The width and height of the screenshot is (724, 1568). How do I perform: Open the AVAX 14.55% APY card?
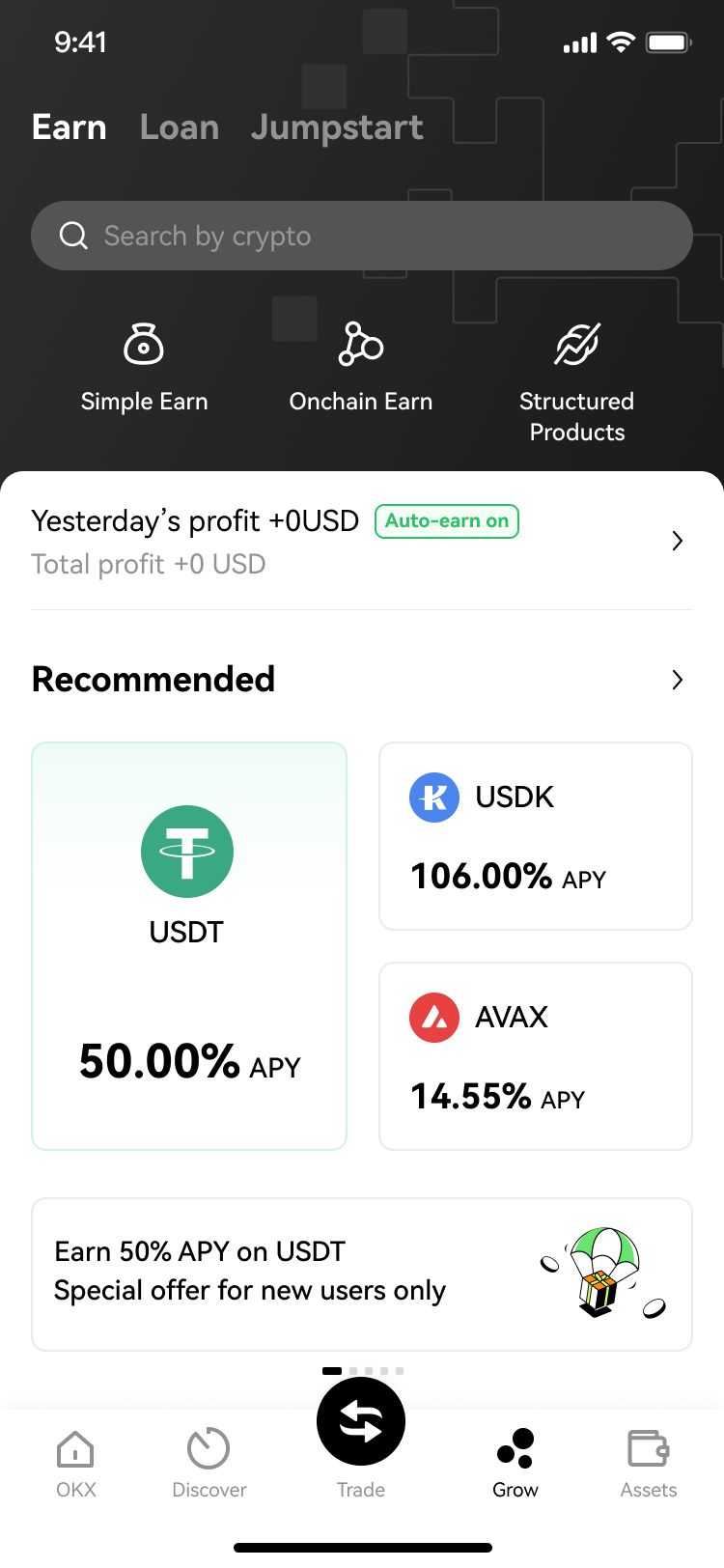click(x=536, y=1056)
